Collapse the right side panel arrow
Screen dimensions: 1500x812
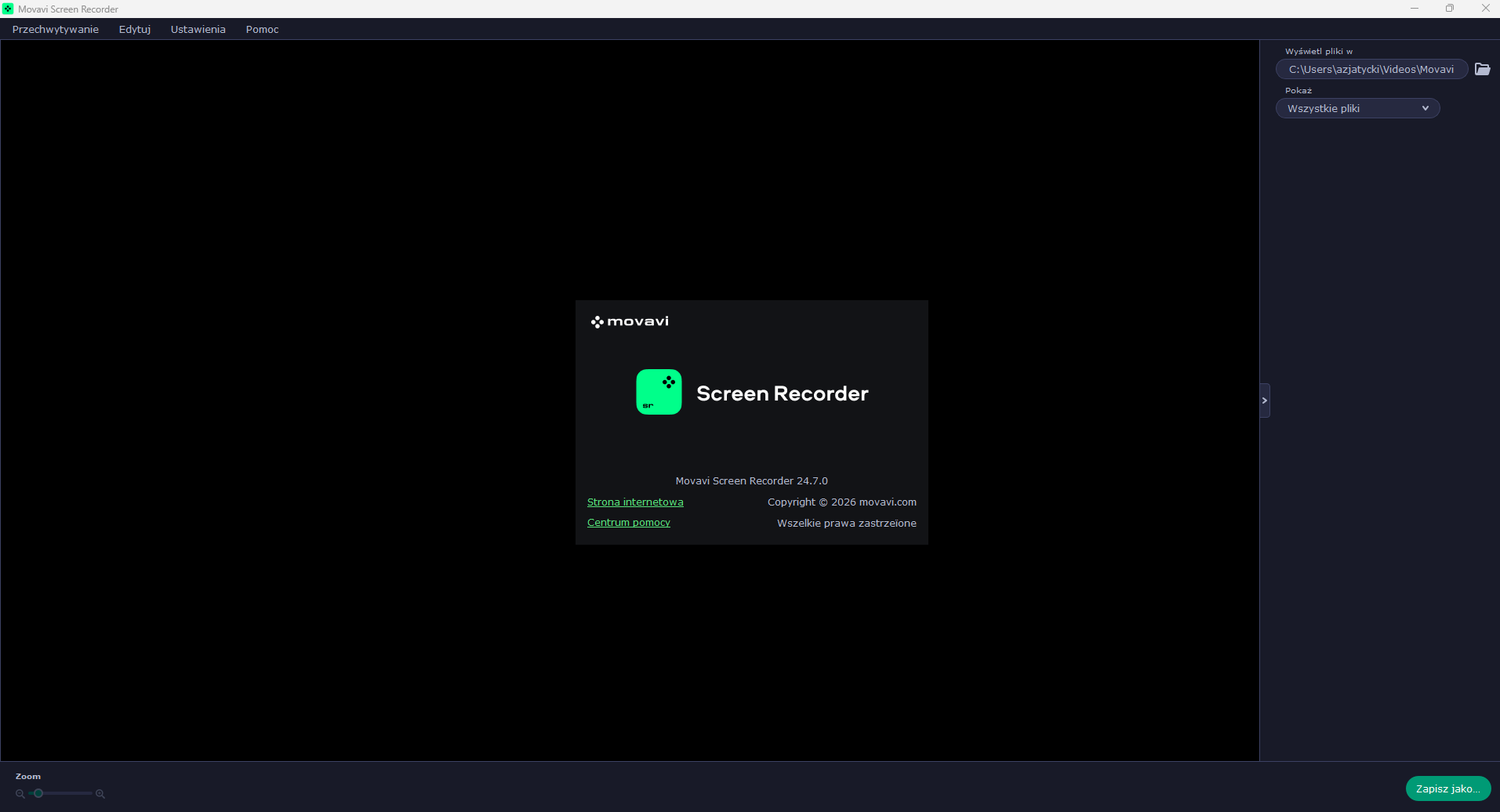click(x=1264, y=401)
